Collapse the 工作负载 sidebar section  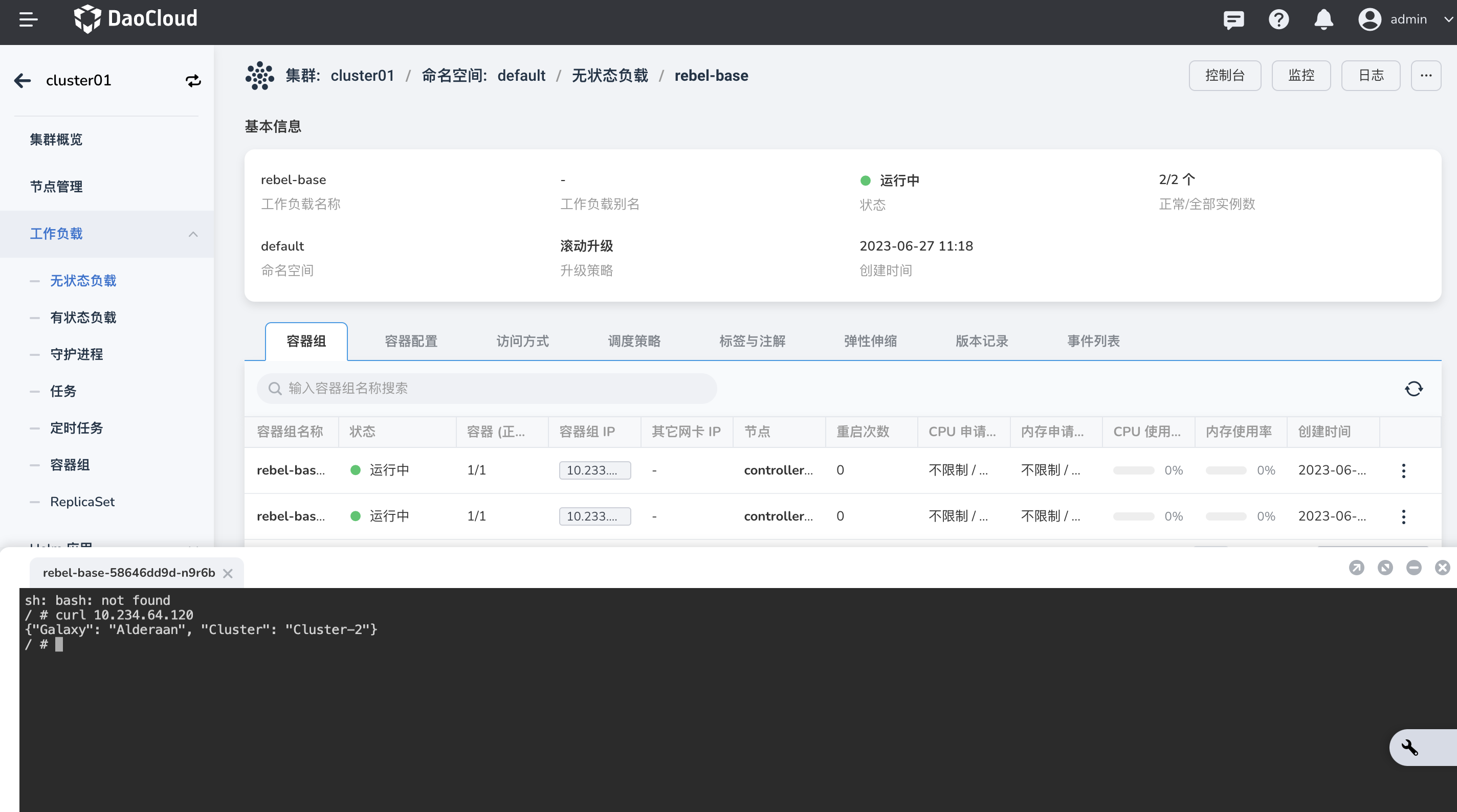(107, 234)
